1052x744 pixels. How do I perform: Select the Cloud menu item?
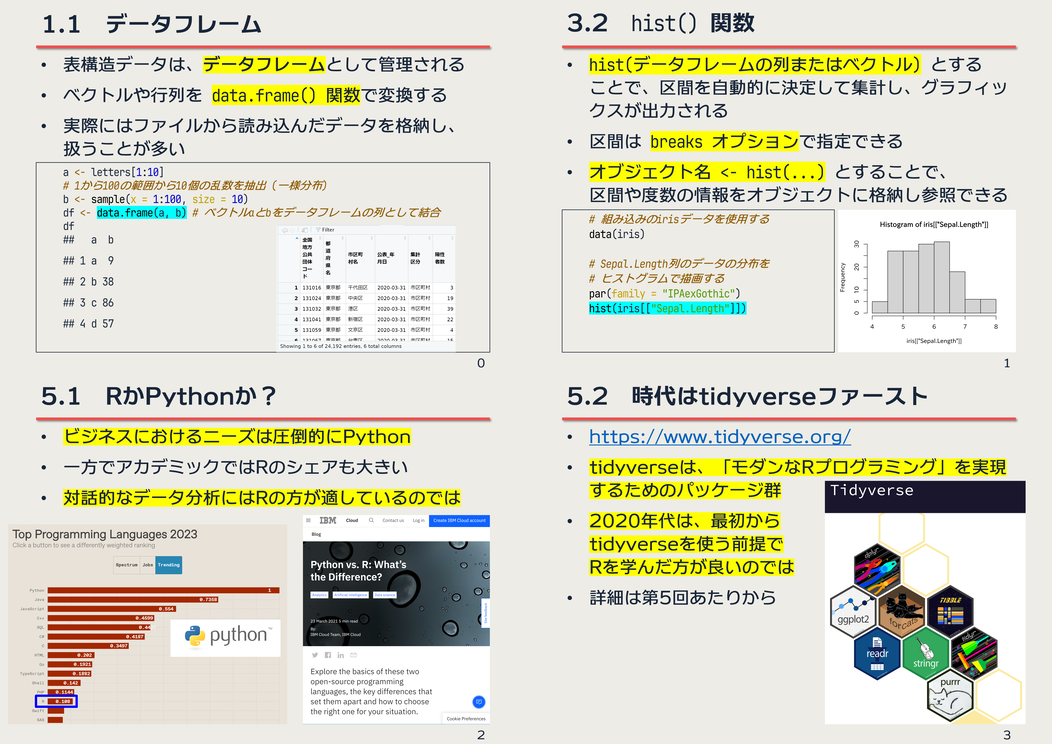click(x=352, y=520)
